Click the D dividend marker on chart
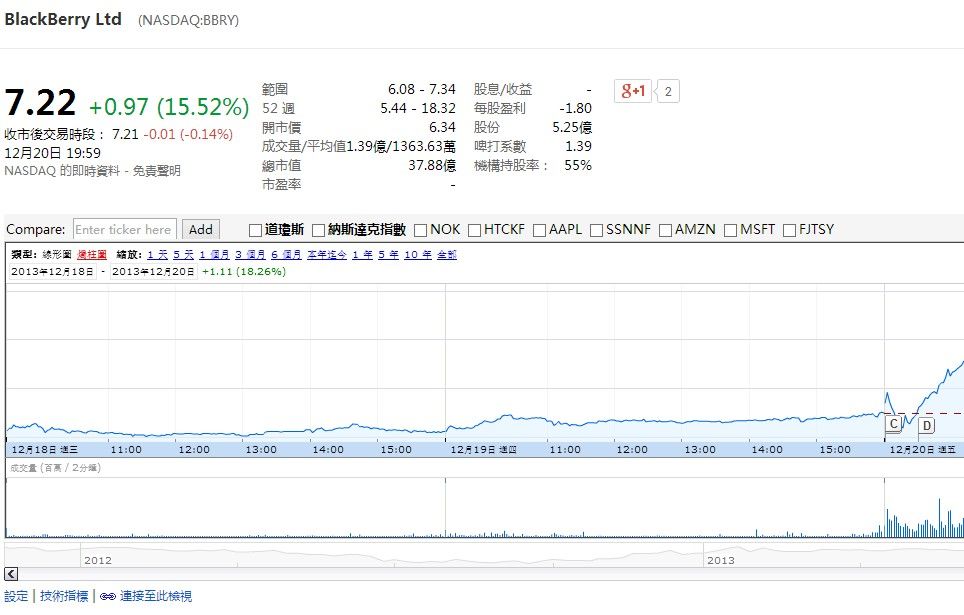The height and width of the screenshot is (615, 964). [926, 425]
